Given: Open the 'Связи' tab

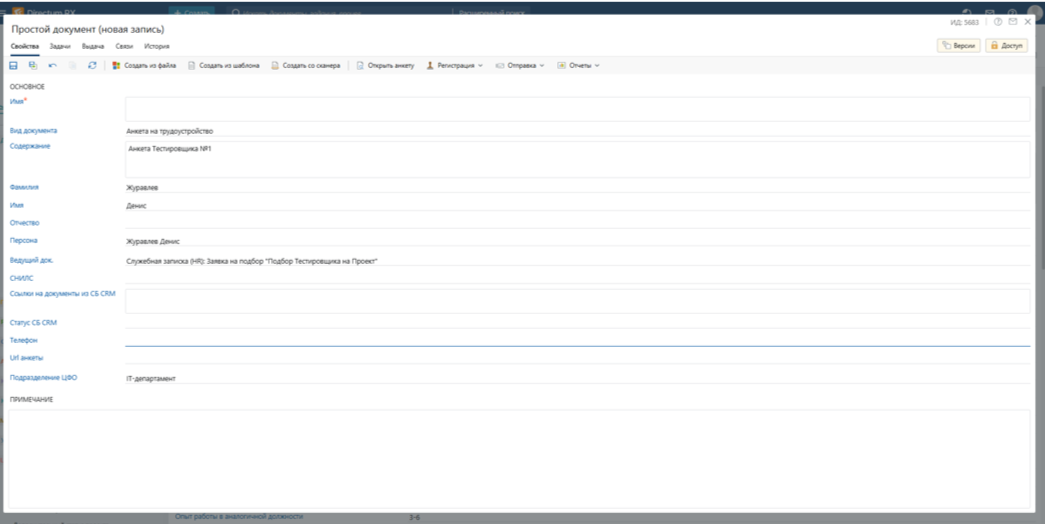Looking at the screenshot, I should (124, 47).
